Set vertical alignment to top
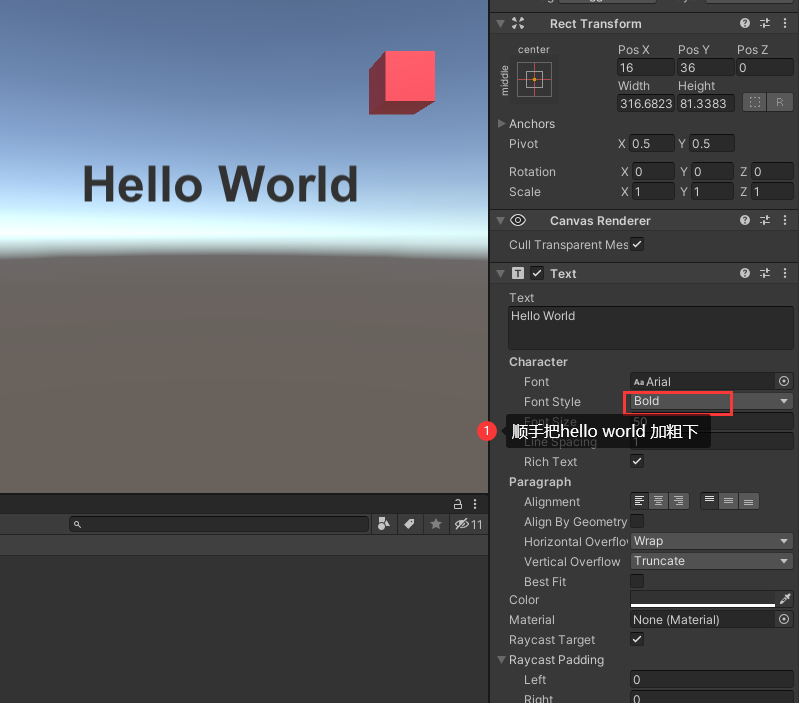799x703 pixels. (x=709, y=501)
